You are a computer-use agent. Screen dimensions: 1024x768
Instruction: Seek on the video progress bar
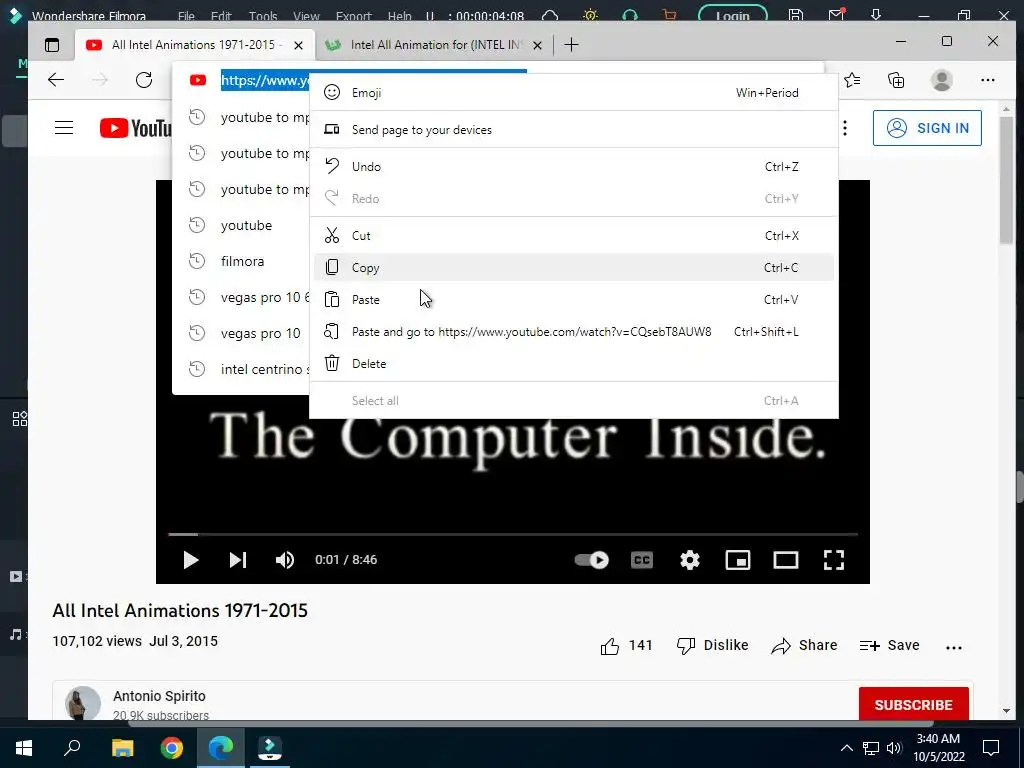pos(513,534)
